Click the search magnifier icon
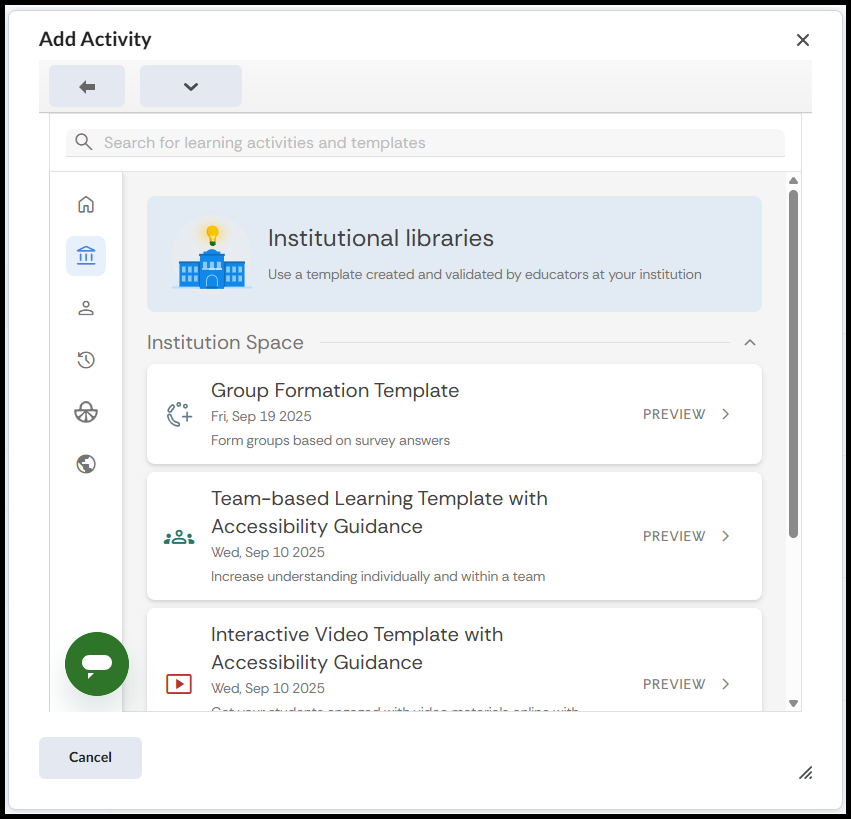This screenshot has width=851, height=819. [x=84, y=142]
